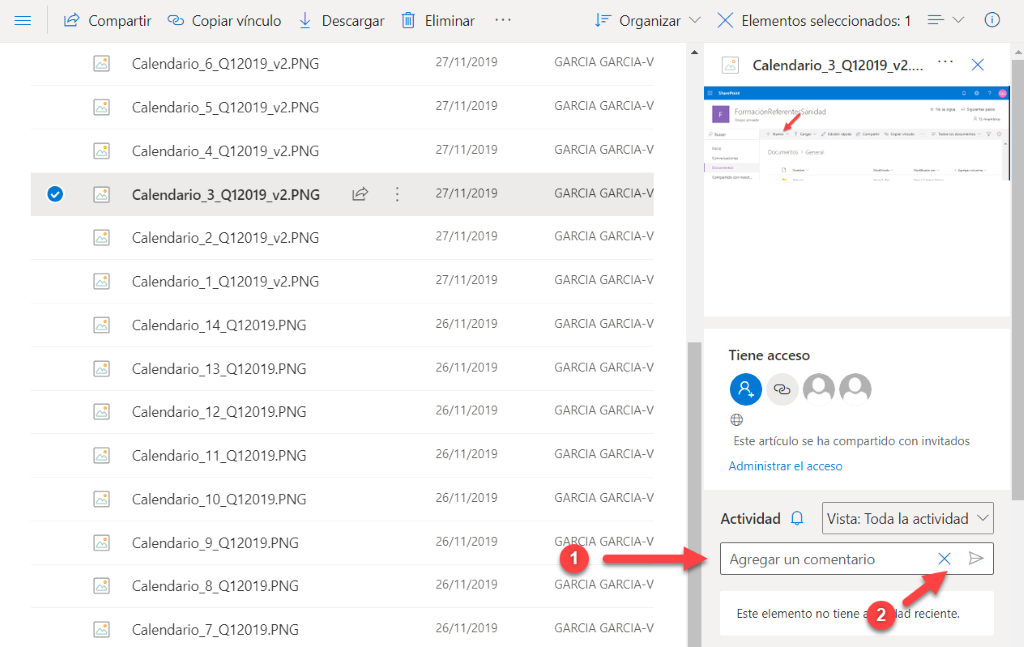Expand the more options ellipsis in the toolbar
This screenshot has height=647, width=1024.
502,20
